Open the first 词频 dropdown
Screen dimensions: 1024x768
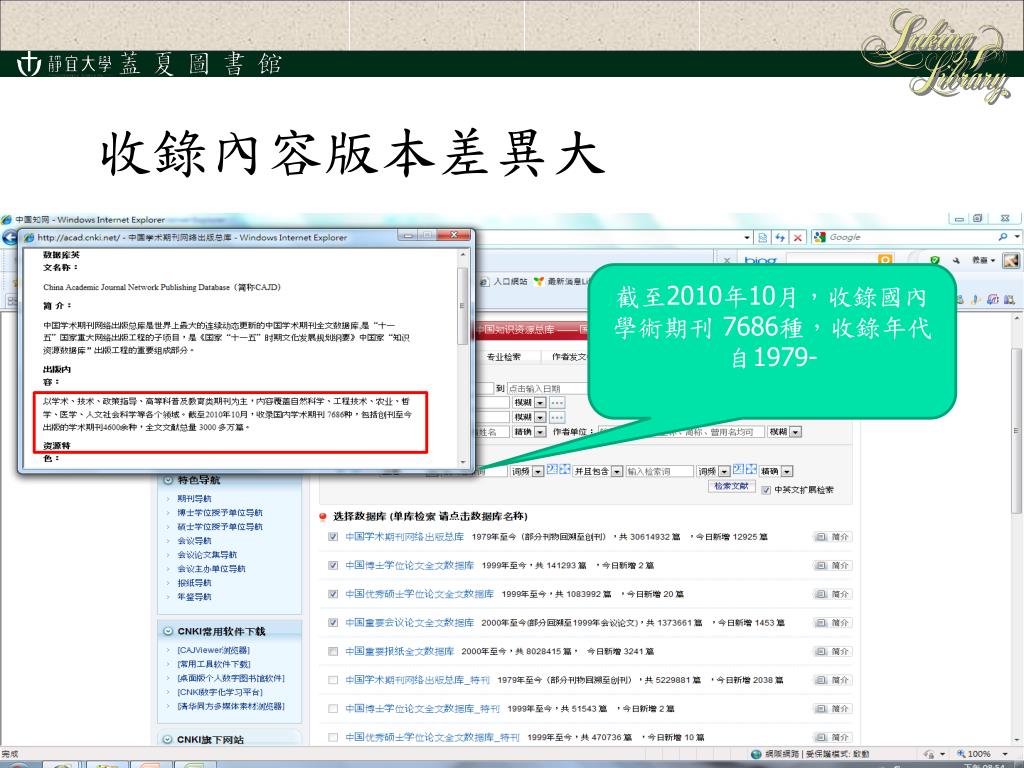pos(538,472)
